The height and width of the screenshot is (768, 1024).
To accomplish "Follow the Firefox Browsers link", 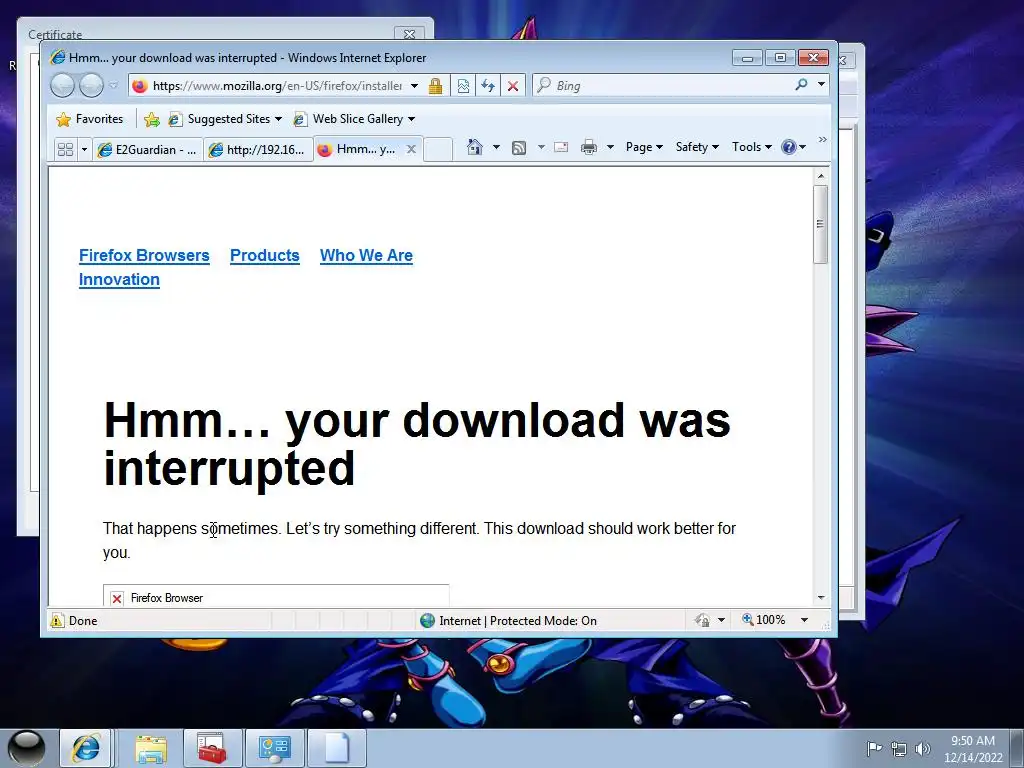I will pyautogui.click(x=144, y=255).
